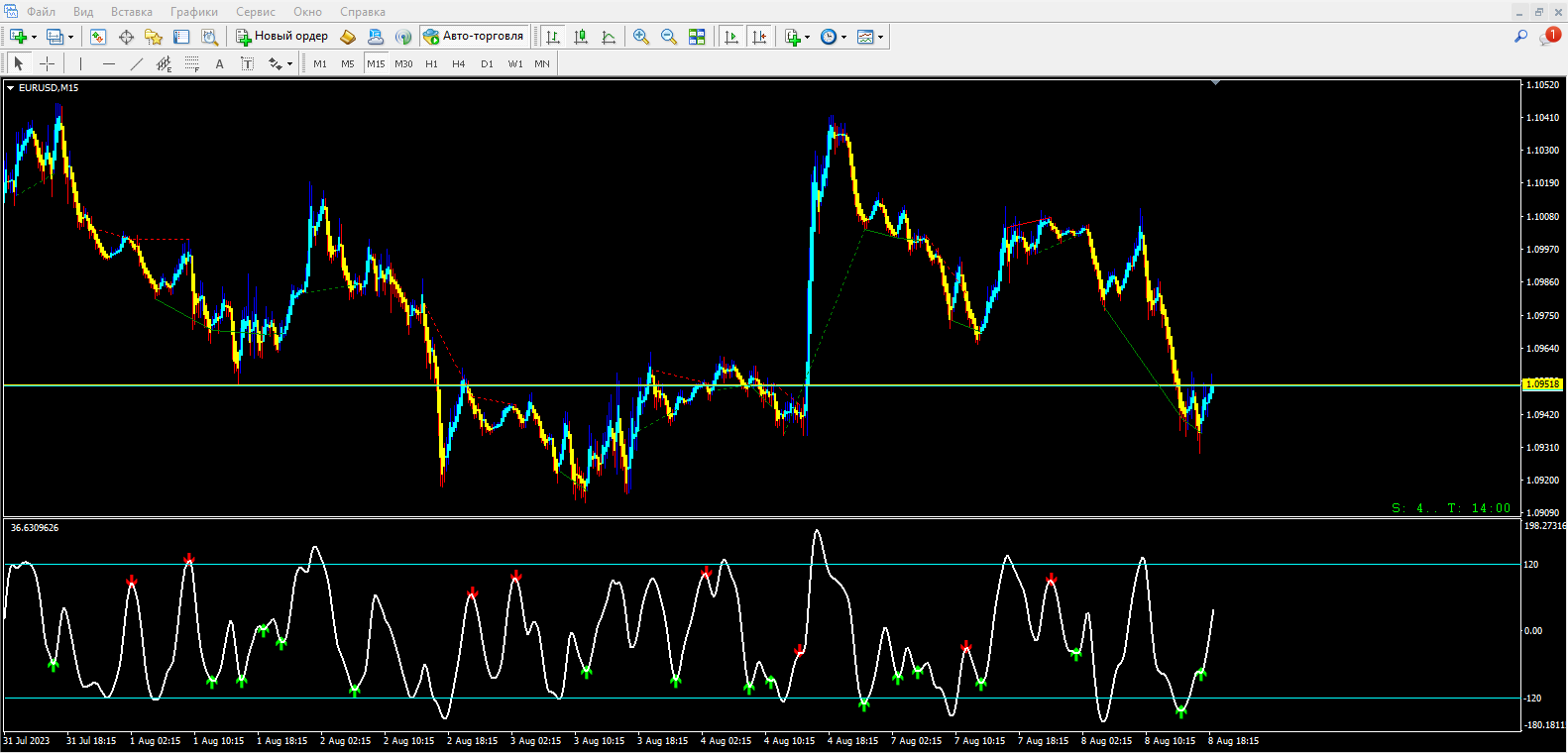1568x754 pixels.
Task: Expand the Profiles dropdown arrow
Action: coord(70,37)
